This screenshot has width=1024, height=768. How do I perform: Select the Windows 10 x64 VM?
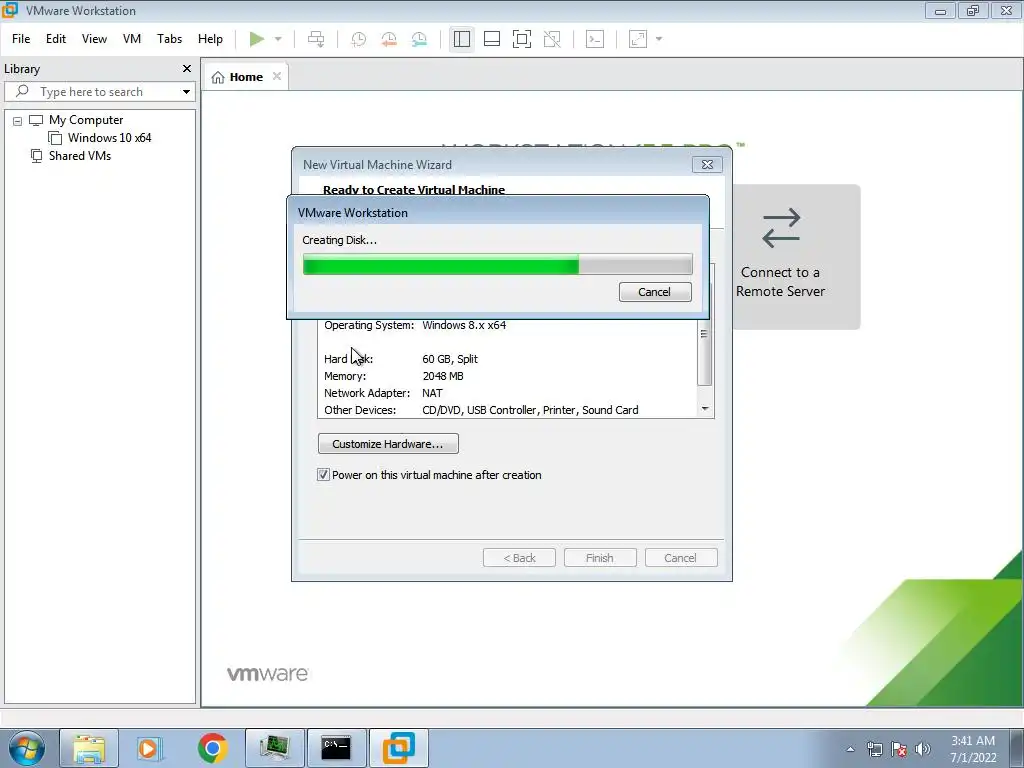tap(109, 138)
